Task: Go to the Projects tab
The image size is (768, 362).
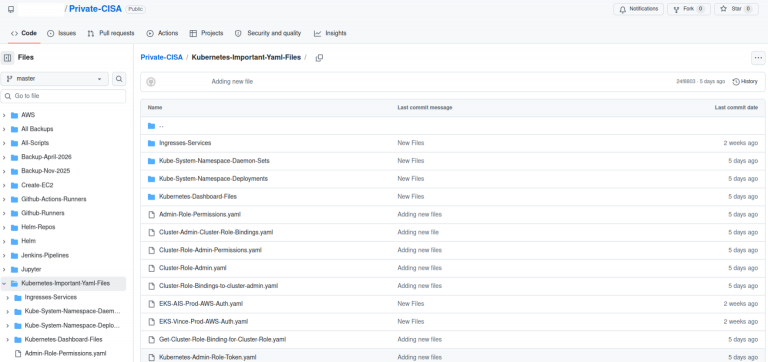Action: (x=206, y=33)
